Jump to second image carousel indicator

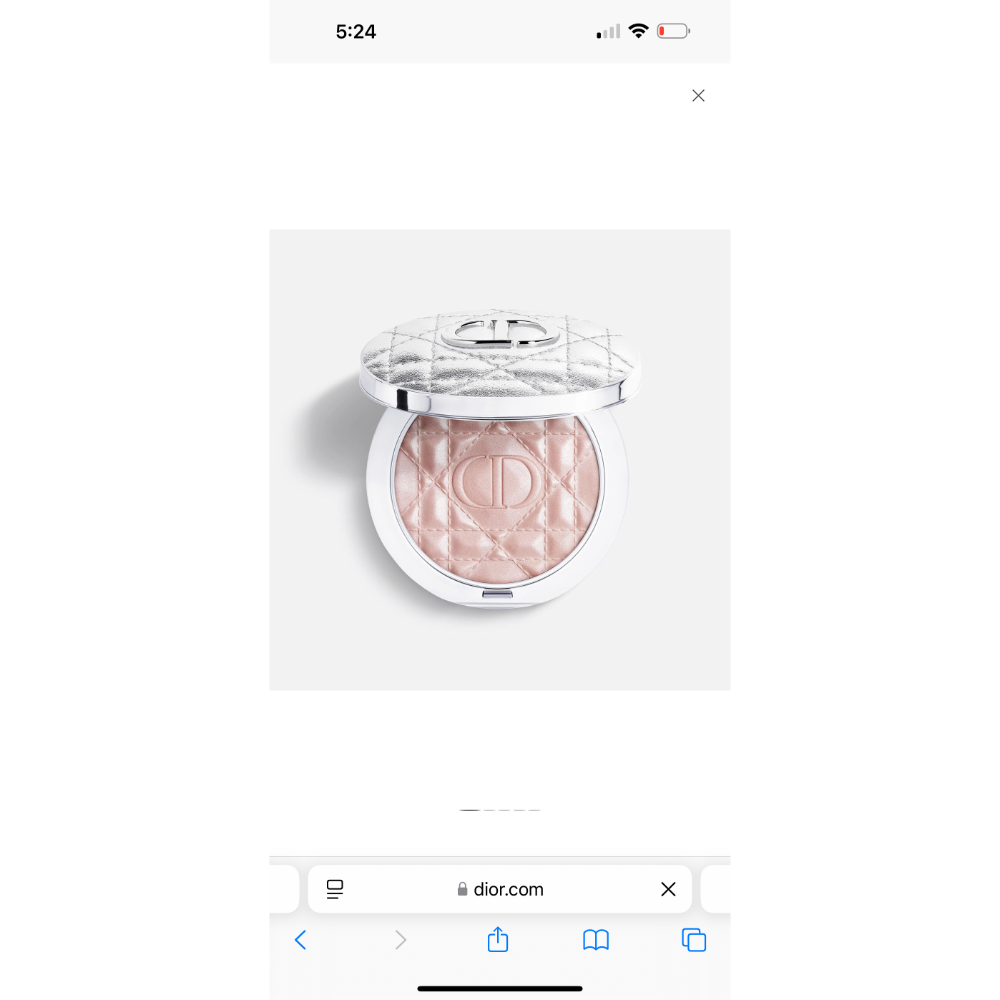coord(489,810)
